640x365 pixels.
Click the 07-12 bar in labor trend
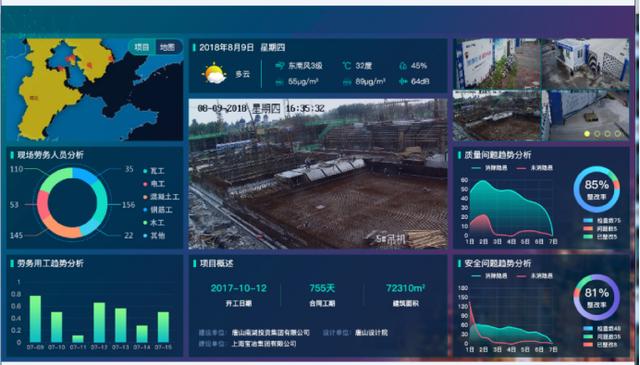click(99, 323)
